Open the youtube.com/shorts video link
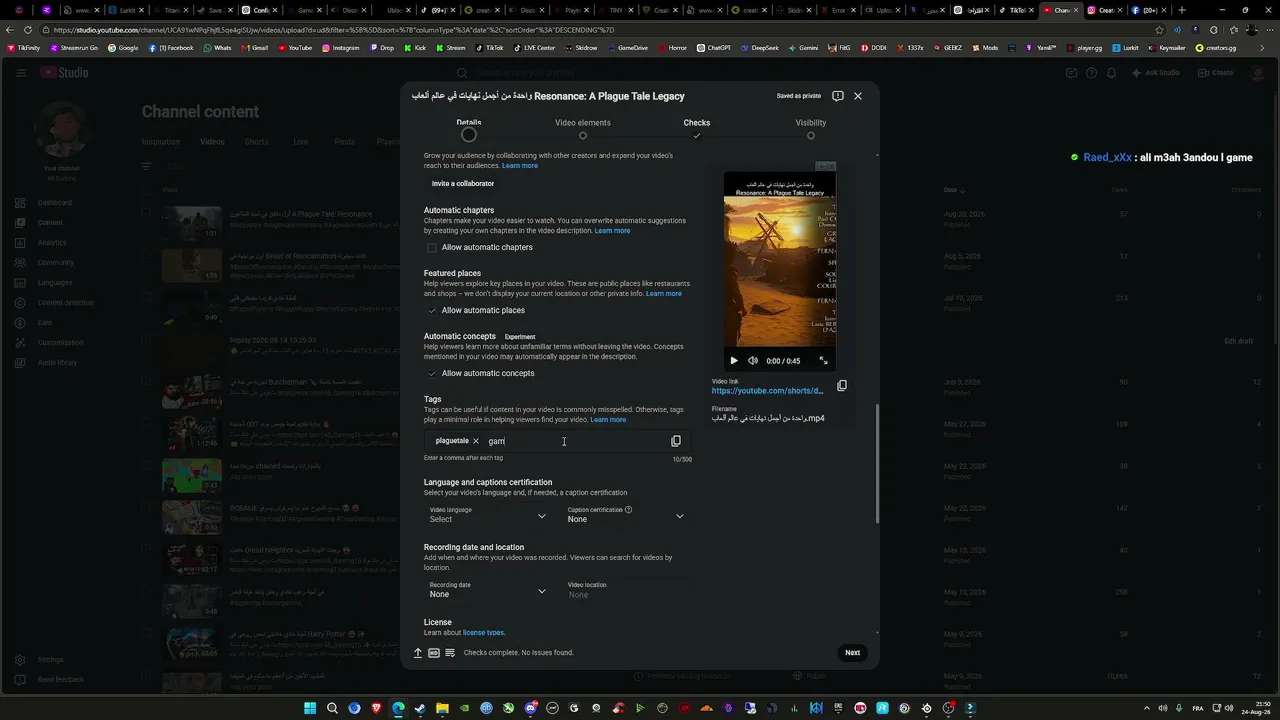The image size is (1280, 720). click(x=768, y=391)
